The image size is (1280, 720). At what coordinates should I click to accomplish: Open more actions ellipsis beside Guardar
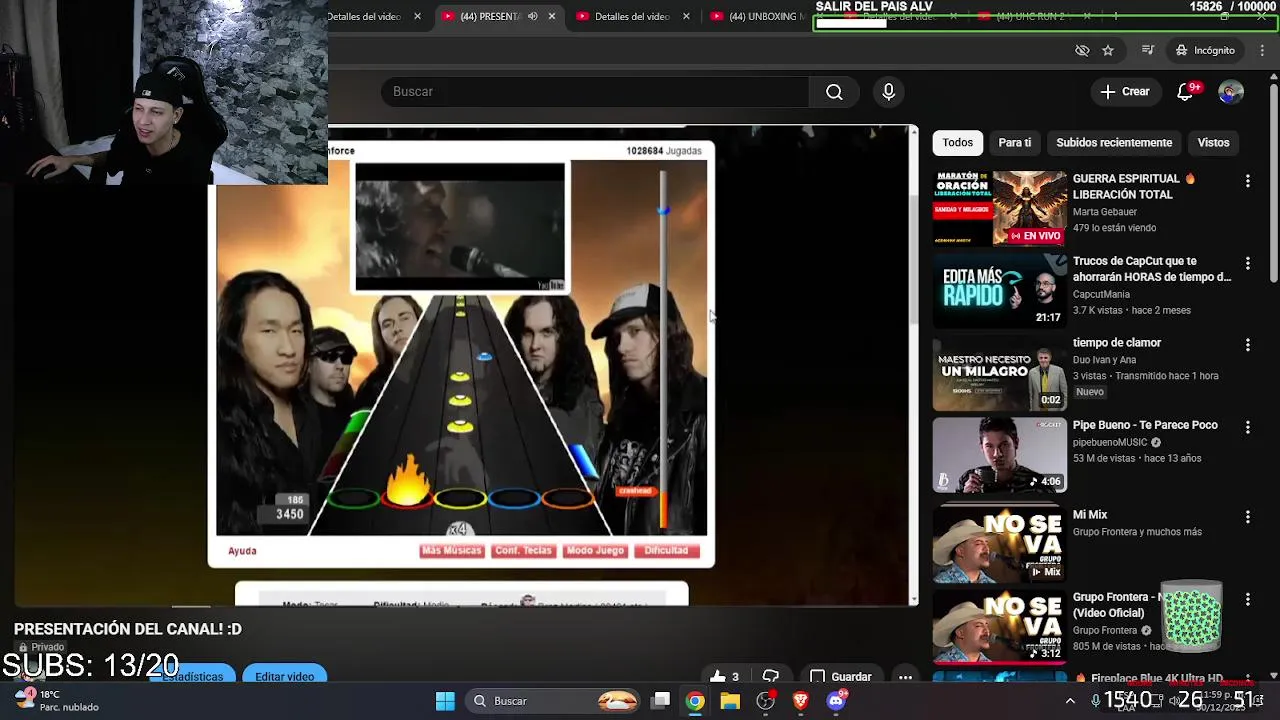pyautogui.click(x=905, y=677)
